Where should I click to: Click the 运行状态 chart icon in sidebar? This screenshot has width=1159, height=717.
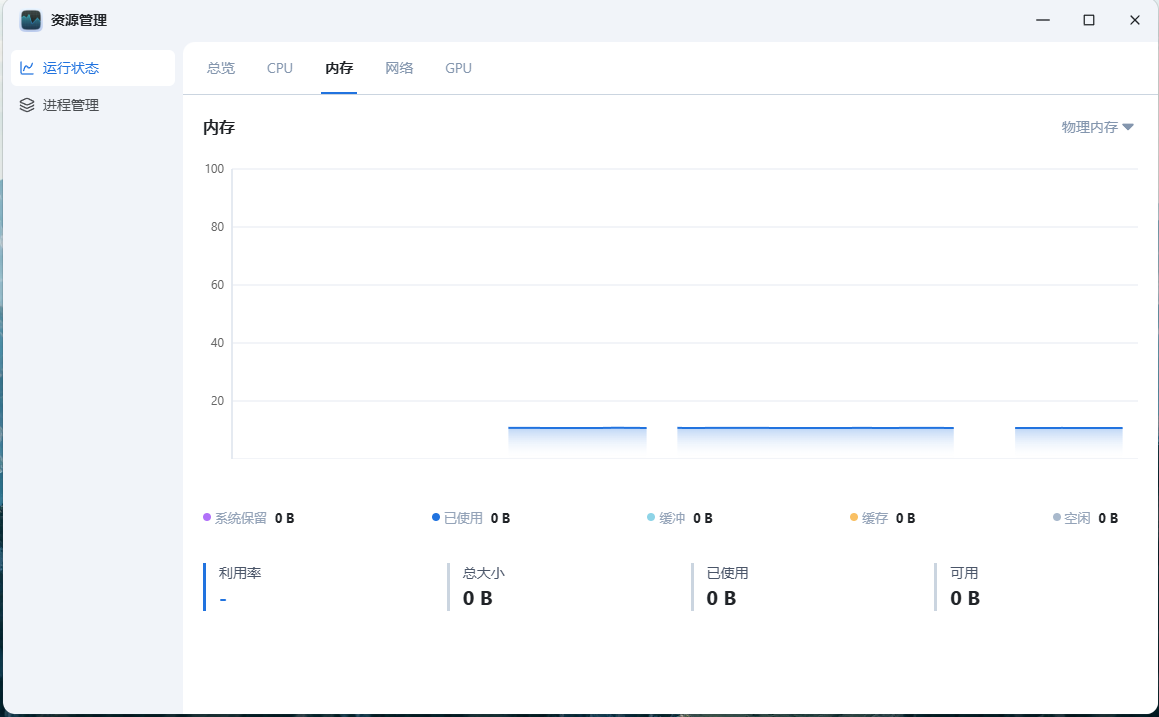[27, 68]
